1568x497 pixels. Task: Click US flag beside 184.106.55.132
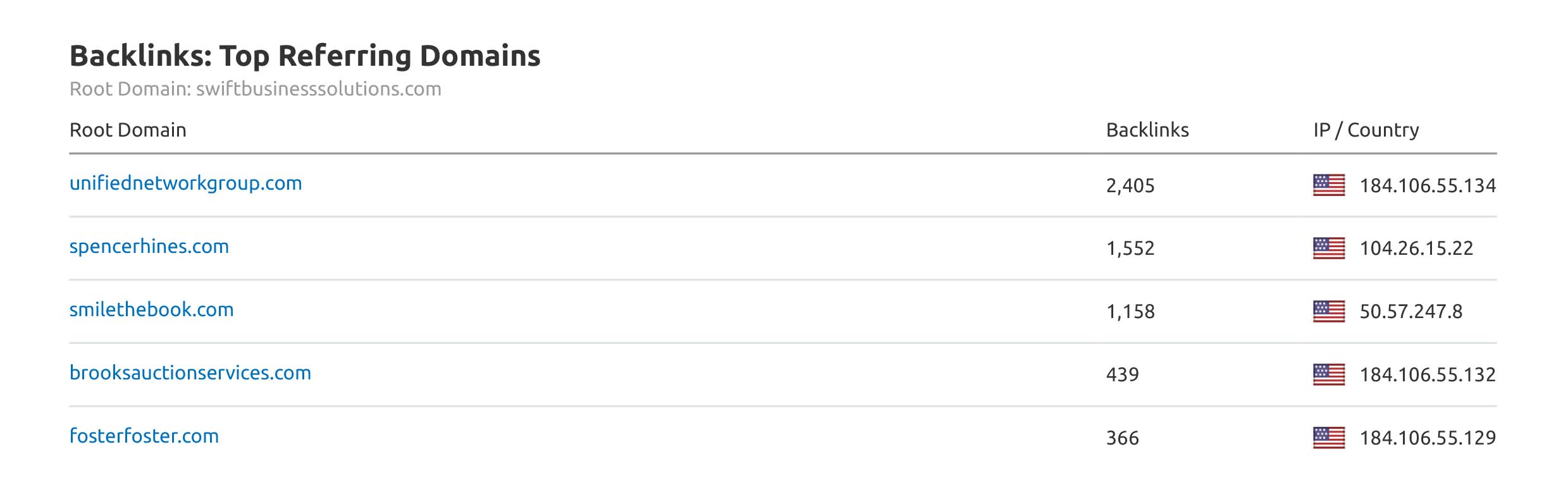coord(1328,374)
